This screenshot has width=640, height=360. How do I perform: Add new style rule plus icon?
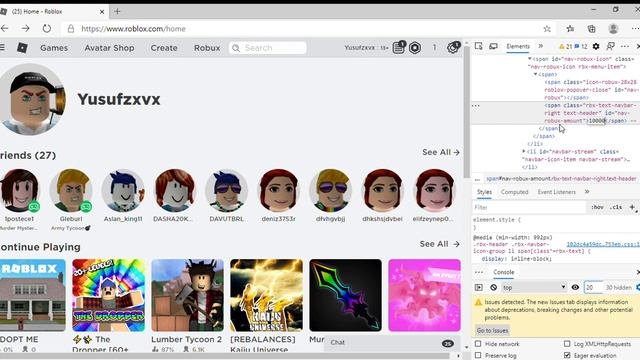click(x=632, y=207)
